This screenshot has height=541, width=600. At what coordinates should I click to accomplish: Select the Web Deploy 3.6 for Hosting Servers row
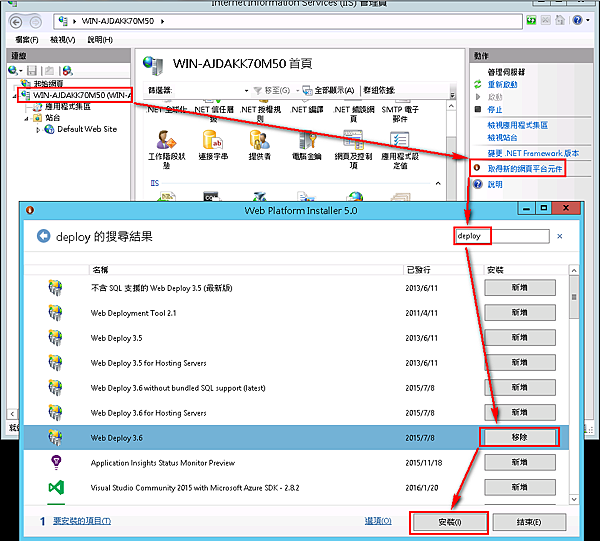(x=296, y=413)
